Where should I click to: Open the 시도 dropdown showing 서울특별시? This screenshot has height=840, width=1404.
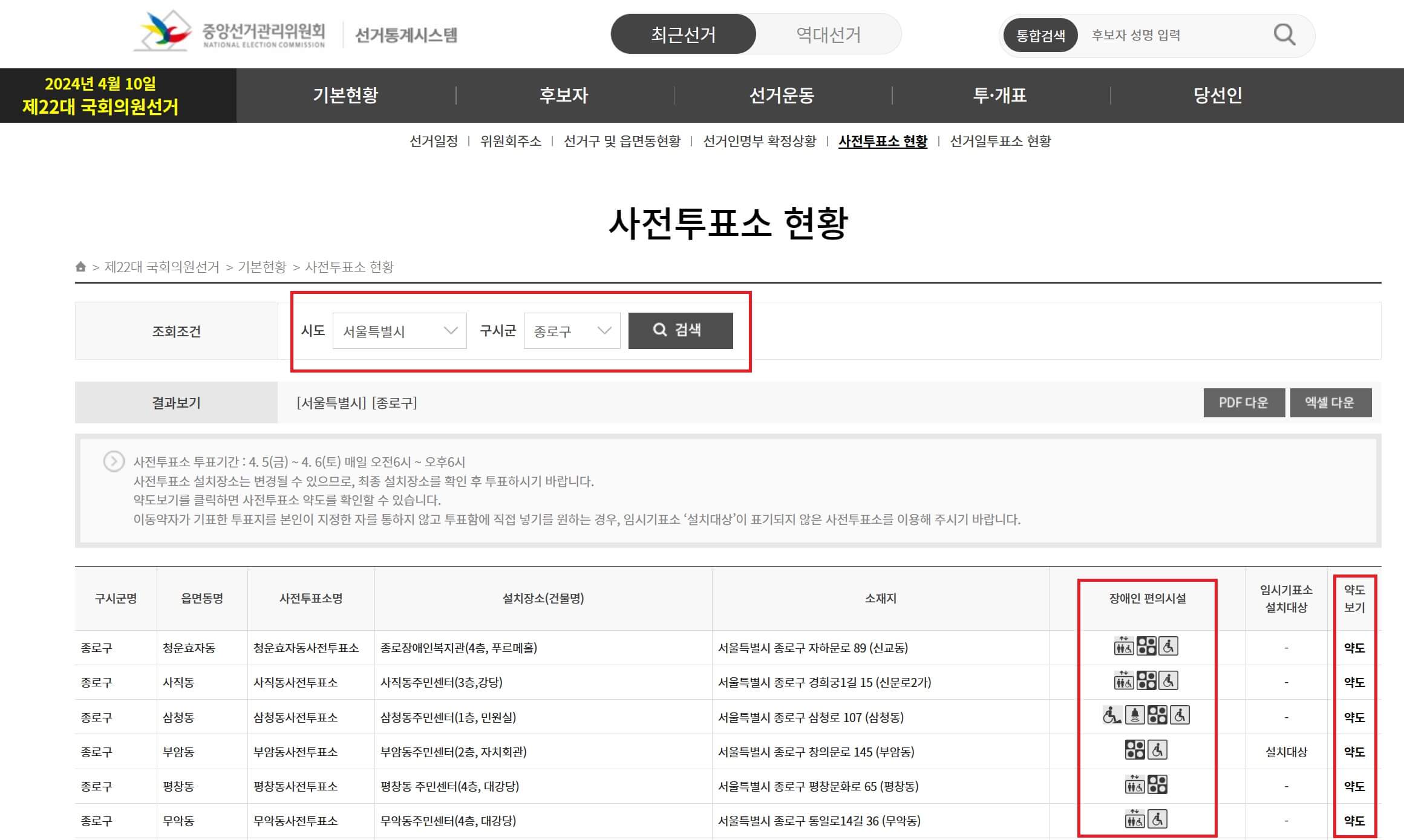tap(399, 330)
